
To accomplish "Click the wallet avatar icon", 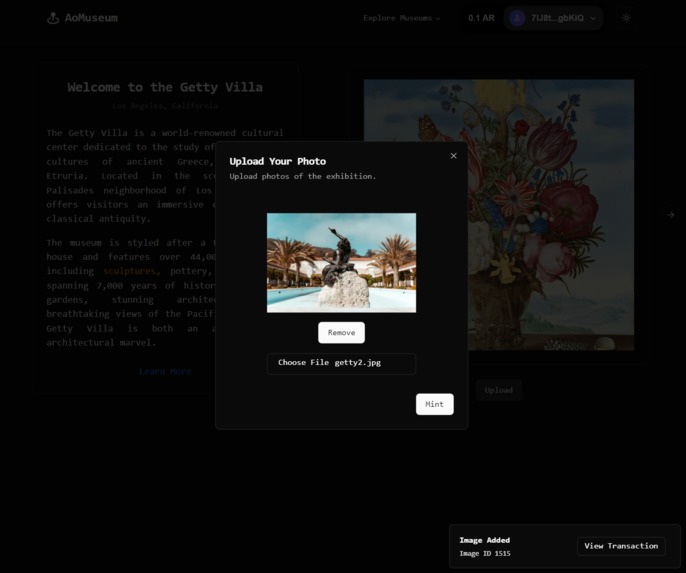I will click(x=518, y=18).
